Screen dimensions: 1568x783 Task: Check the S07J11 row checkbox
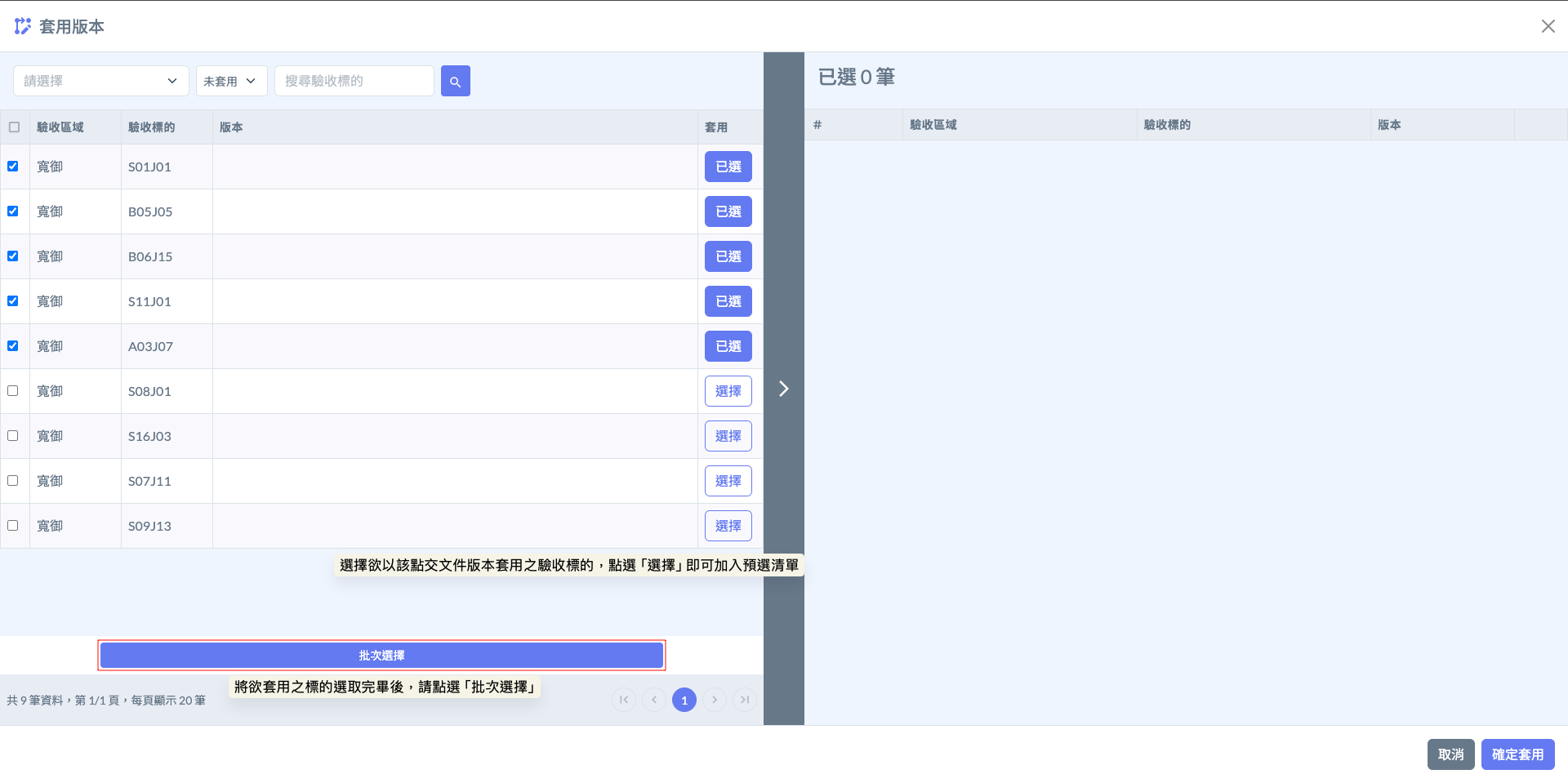[x=13, y=480]
